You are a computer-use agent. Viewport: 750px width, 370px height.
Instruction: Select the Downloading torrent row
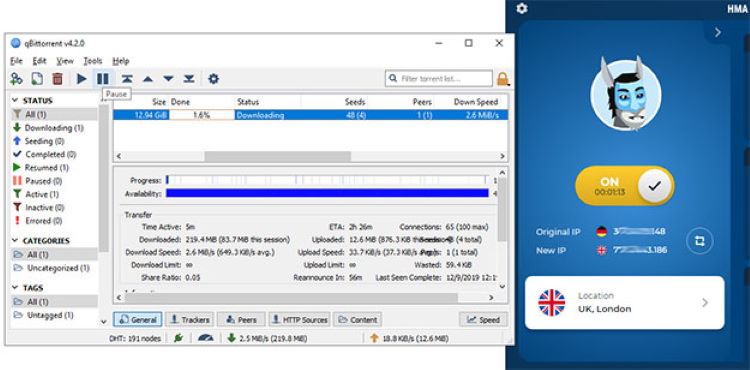pos(310,115)
